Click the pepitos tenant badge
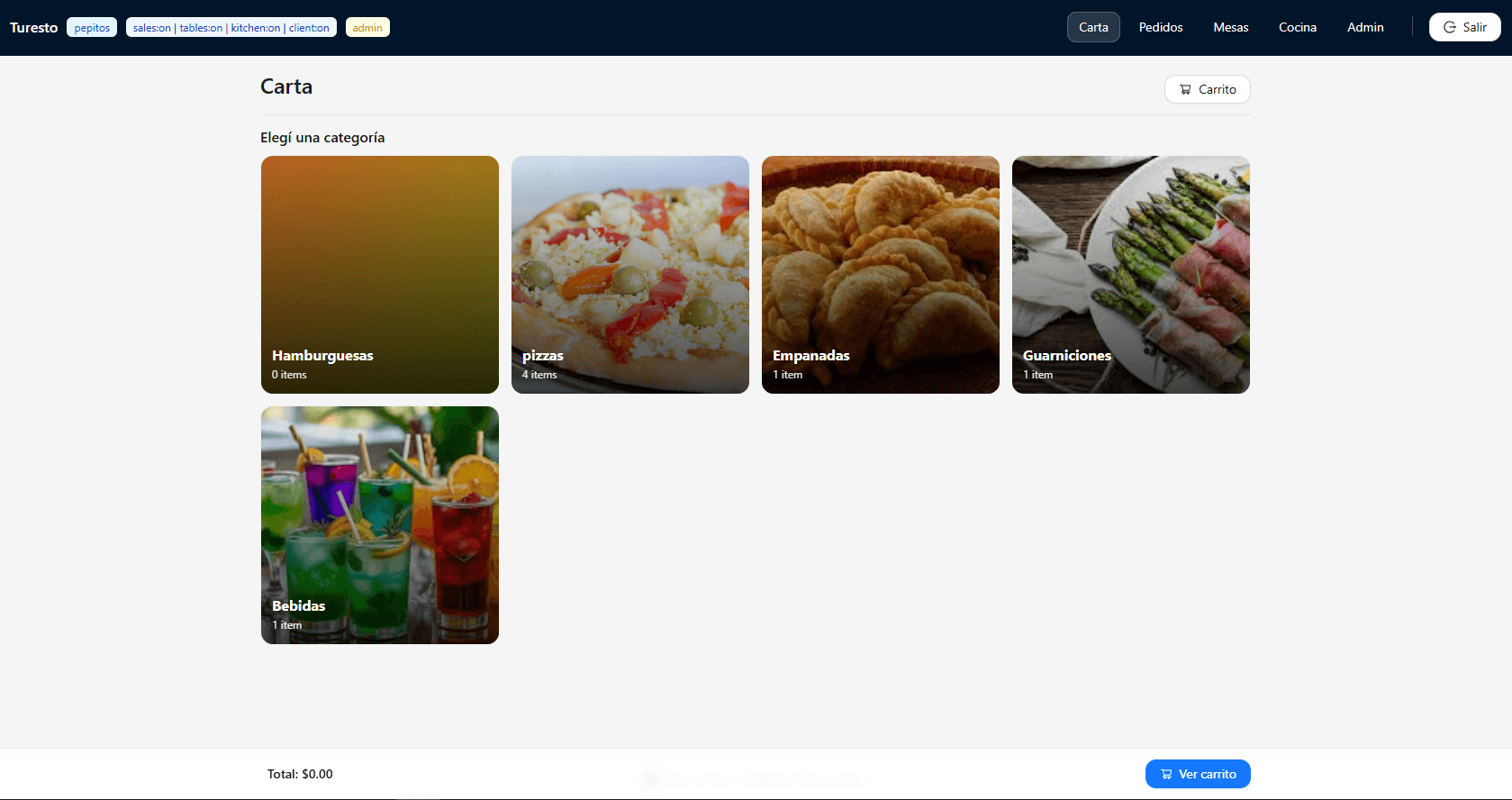Image resolution: width=1512 pixels, height=800 pixels. pyautogui.click(x=92, y=28)
